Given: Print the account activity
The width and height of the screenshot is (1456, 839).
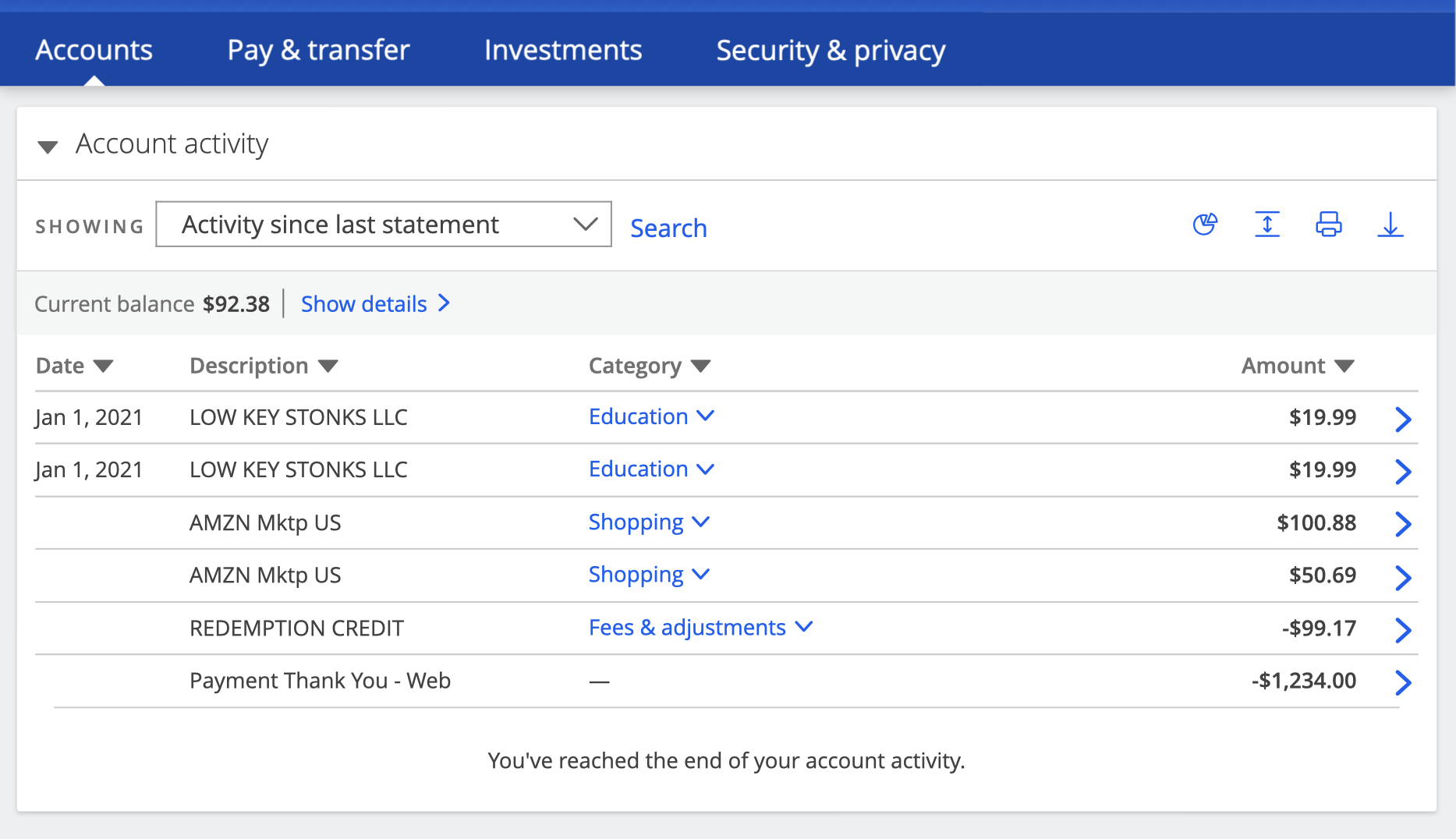Looking at the screenshot, I should (x=1329, y=225).
